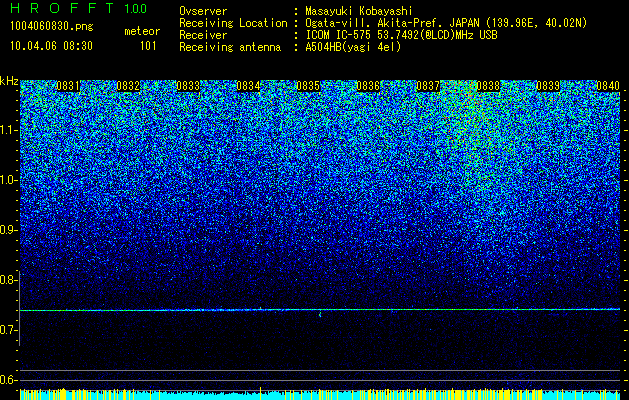Click the meteor label above 101
Viewport: 629px width, 400px height.
click(142, 32)
